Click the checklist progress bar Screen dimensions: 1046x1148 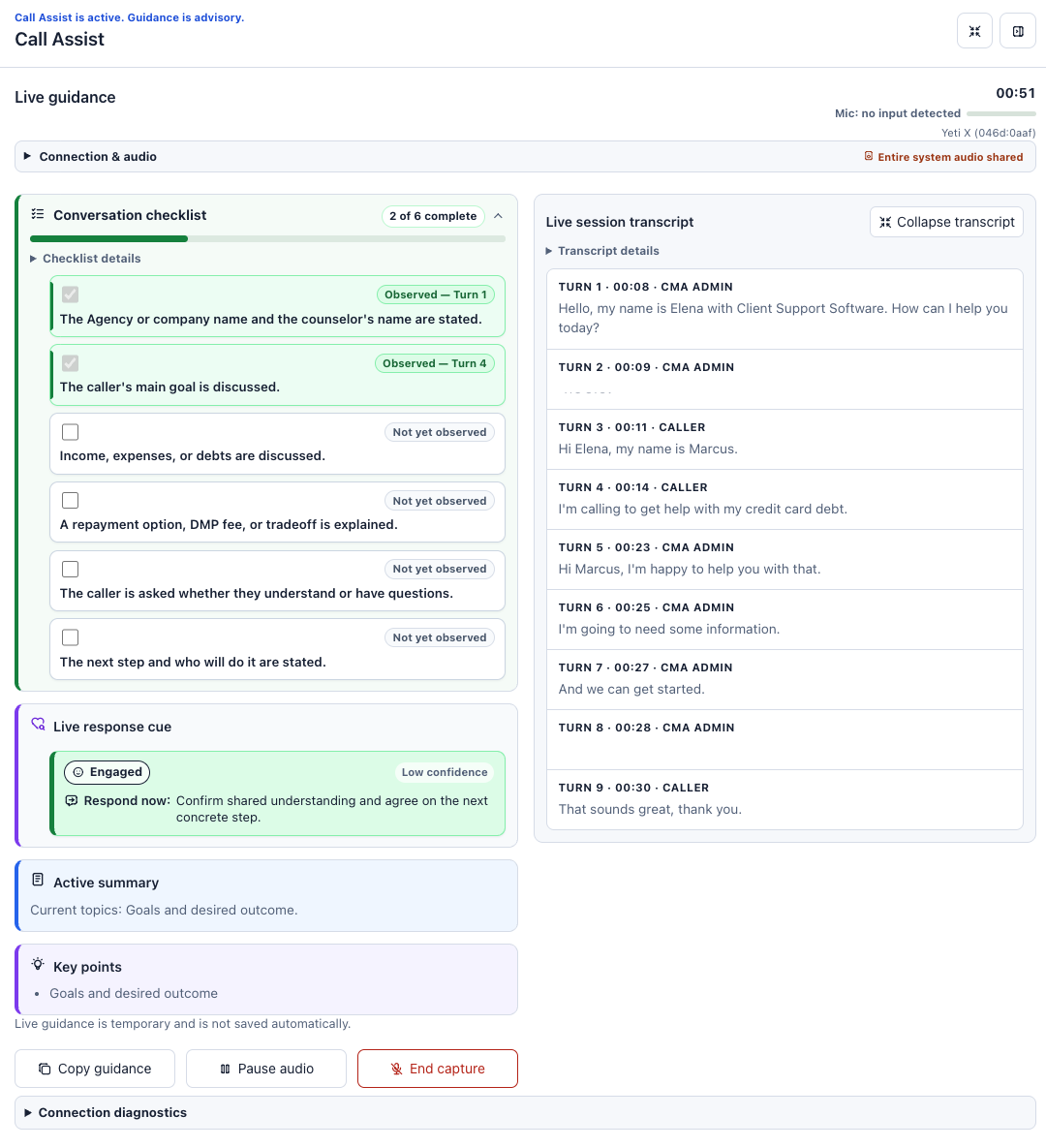268,238
